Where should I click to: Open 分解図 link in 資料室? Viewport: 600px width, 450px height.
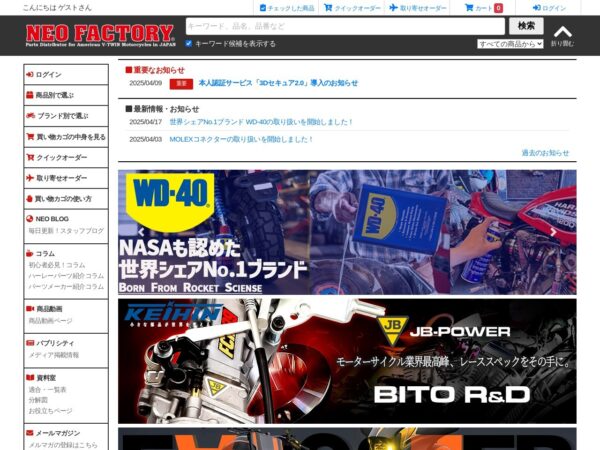[38, 400]
